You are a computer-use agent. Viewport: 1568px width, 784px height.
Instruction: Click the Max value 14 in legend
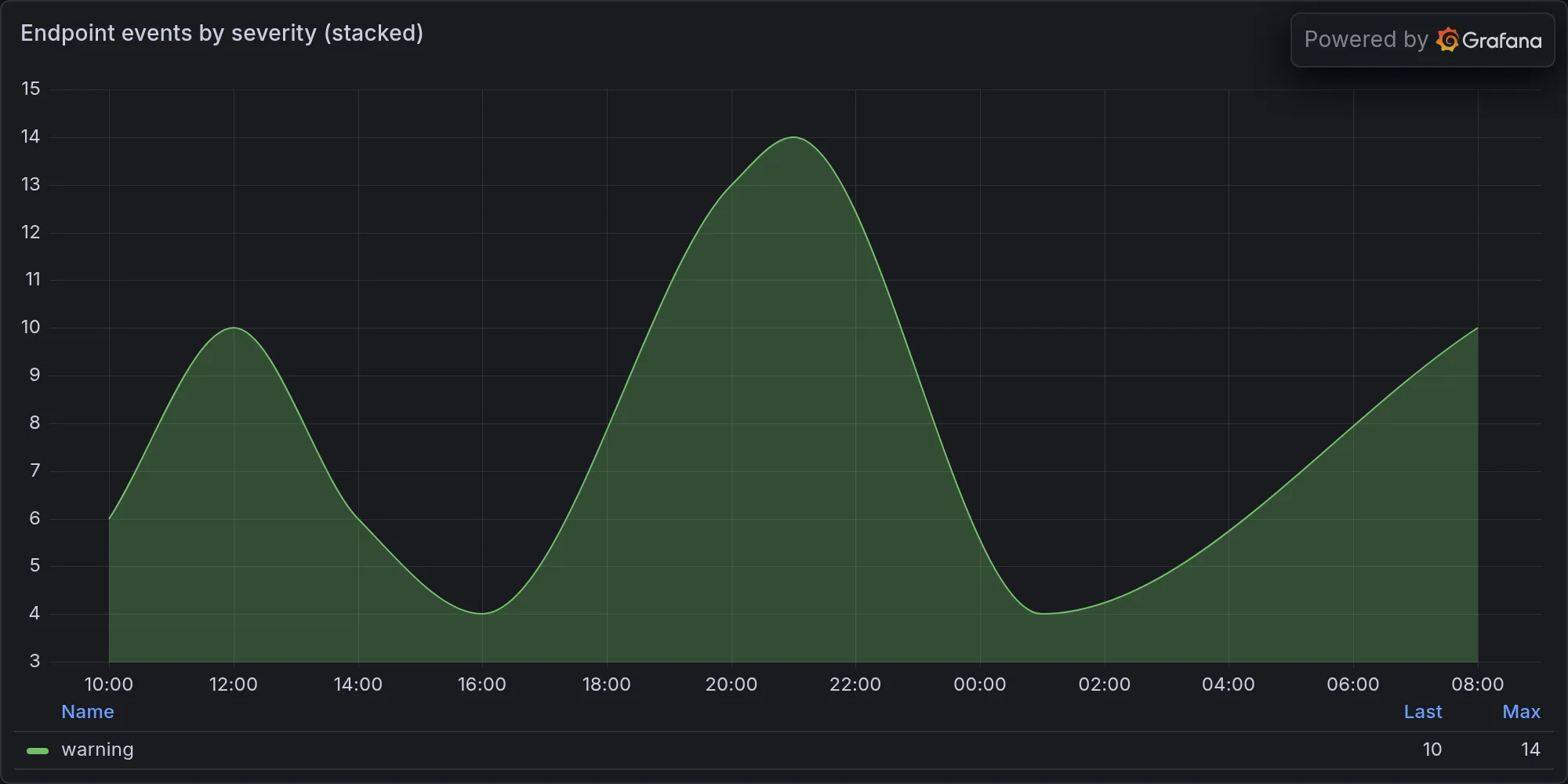point(1530,750)
